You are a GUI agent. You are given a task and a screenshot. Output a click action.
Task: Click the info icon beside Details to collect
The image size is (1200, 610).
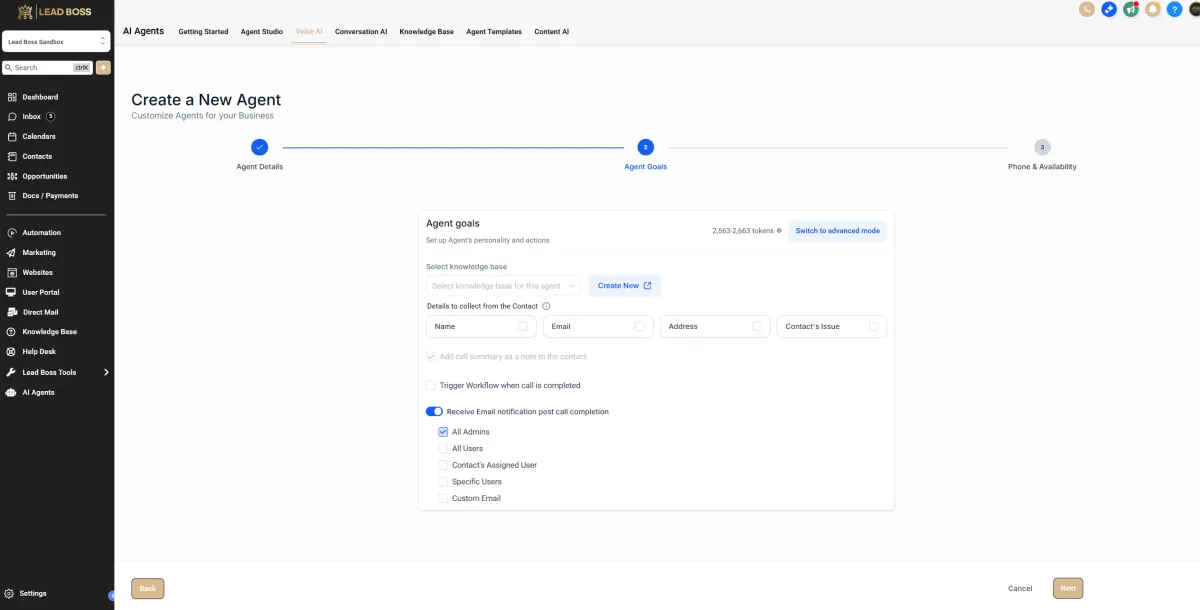(546, 306)
